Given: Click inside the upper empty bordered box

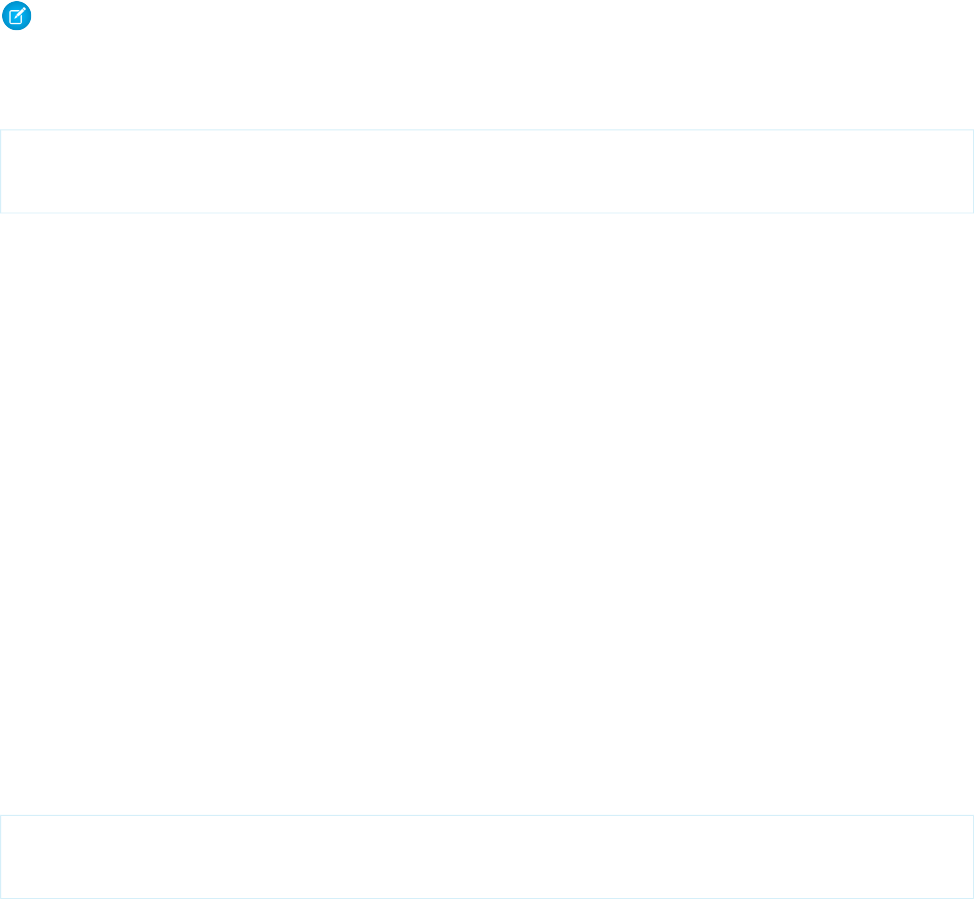Looking at the screenshot, I should pos(487,171).
